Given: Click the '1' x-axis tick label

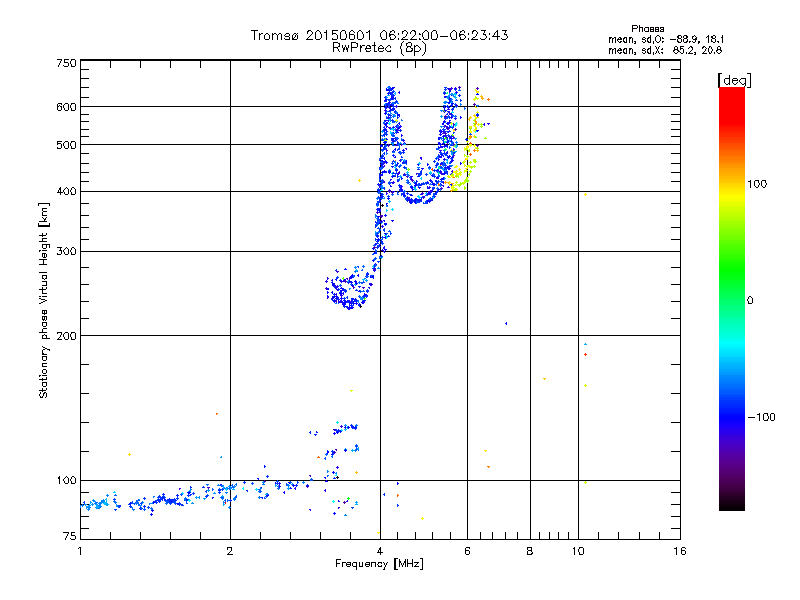Looking at the screenshot, I should [80, 551].
